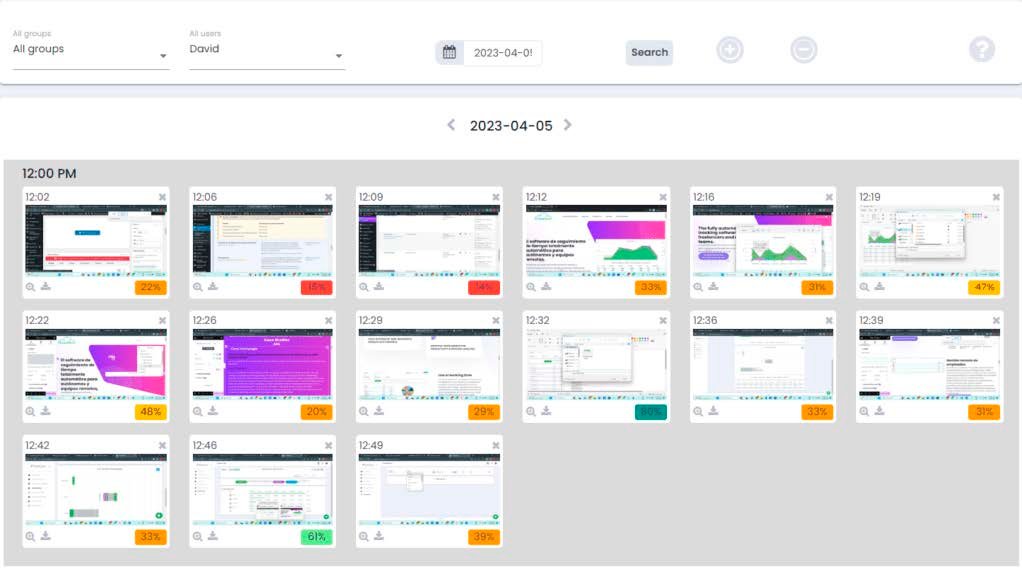Magnify the 12:02 screenshot

point(31,287)
